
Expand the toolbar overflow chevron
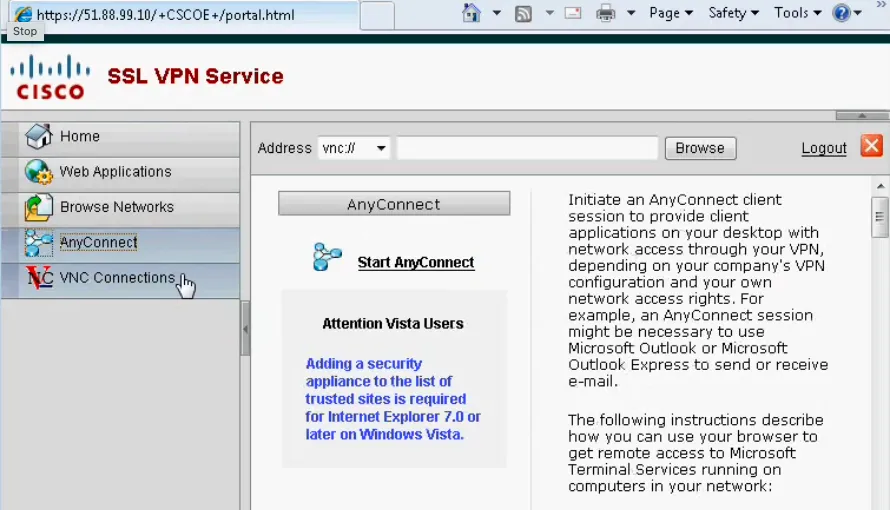click(x=881, y=4)
